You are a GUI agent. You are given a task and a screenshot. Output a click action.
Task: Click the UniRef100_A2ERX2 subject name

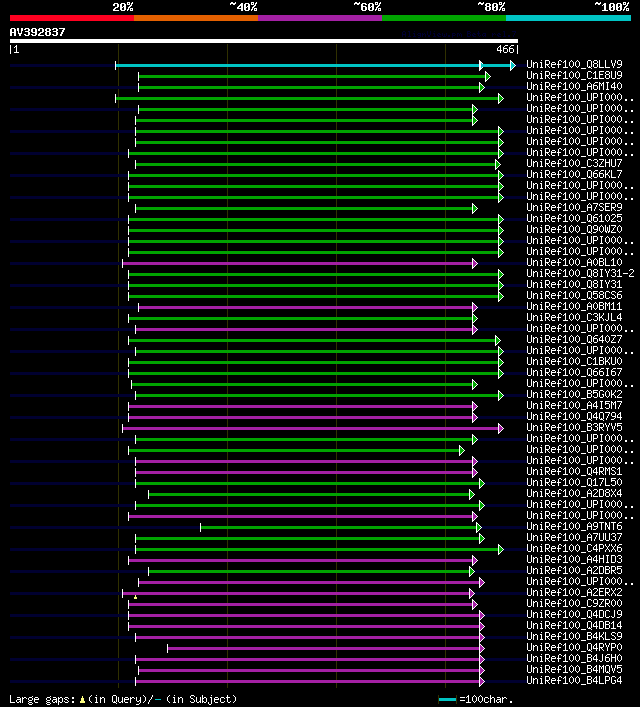click(574, 592)
